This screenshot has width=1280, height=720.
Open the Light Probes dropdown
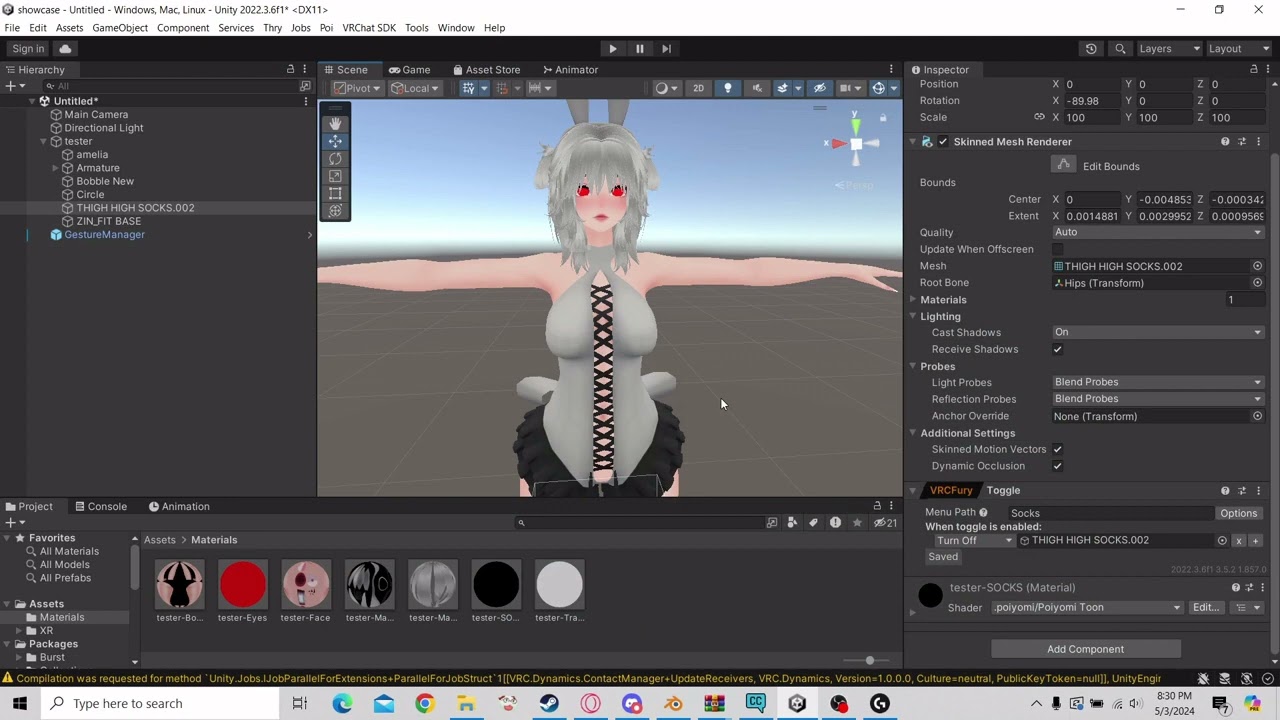tap(1158, 382)
